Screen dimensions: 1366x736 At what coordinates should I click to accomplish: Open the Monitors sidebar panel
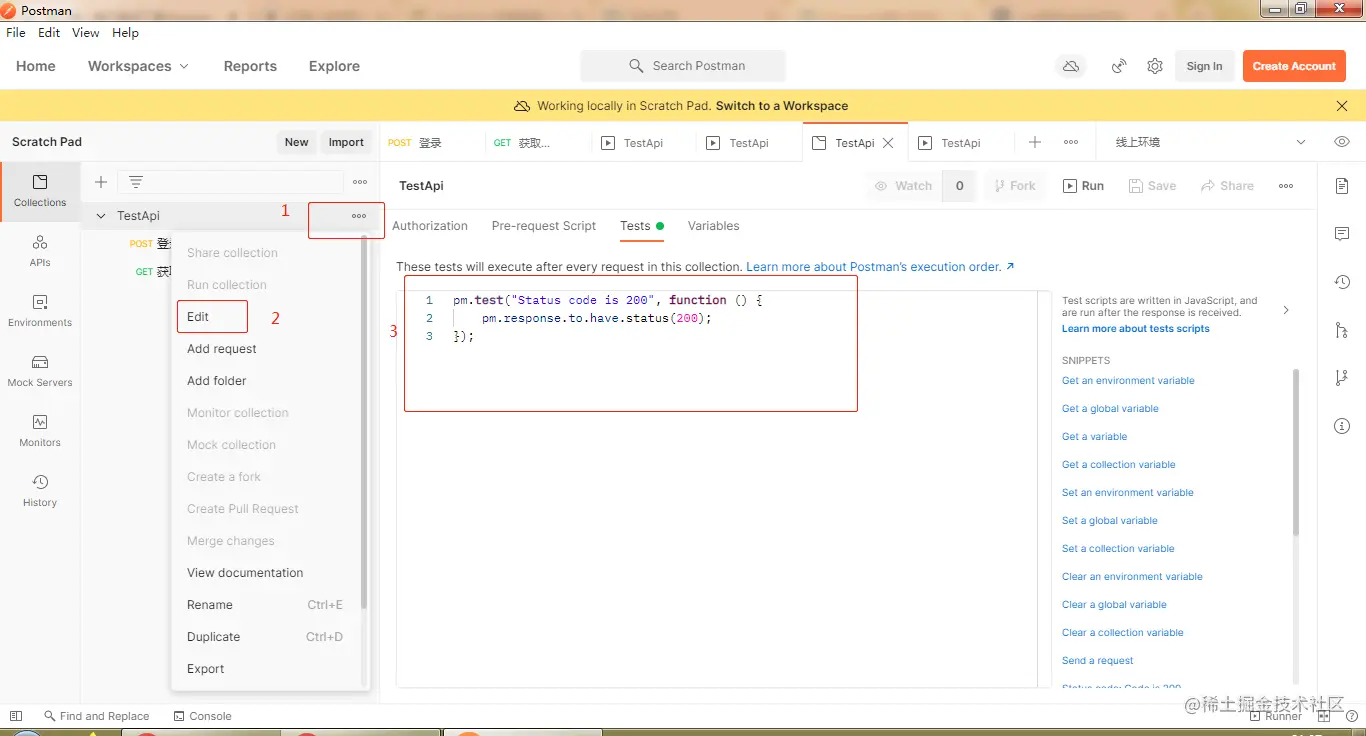click(40, 430)
